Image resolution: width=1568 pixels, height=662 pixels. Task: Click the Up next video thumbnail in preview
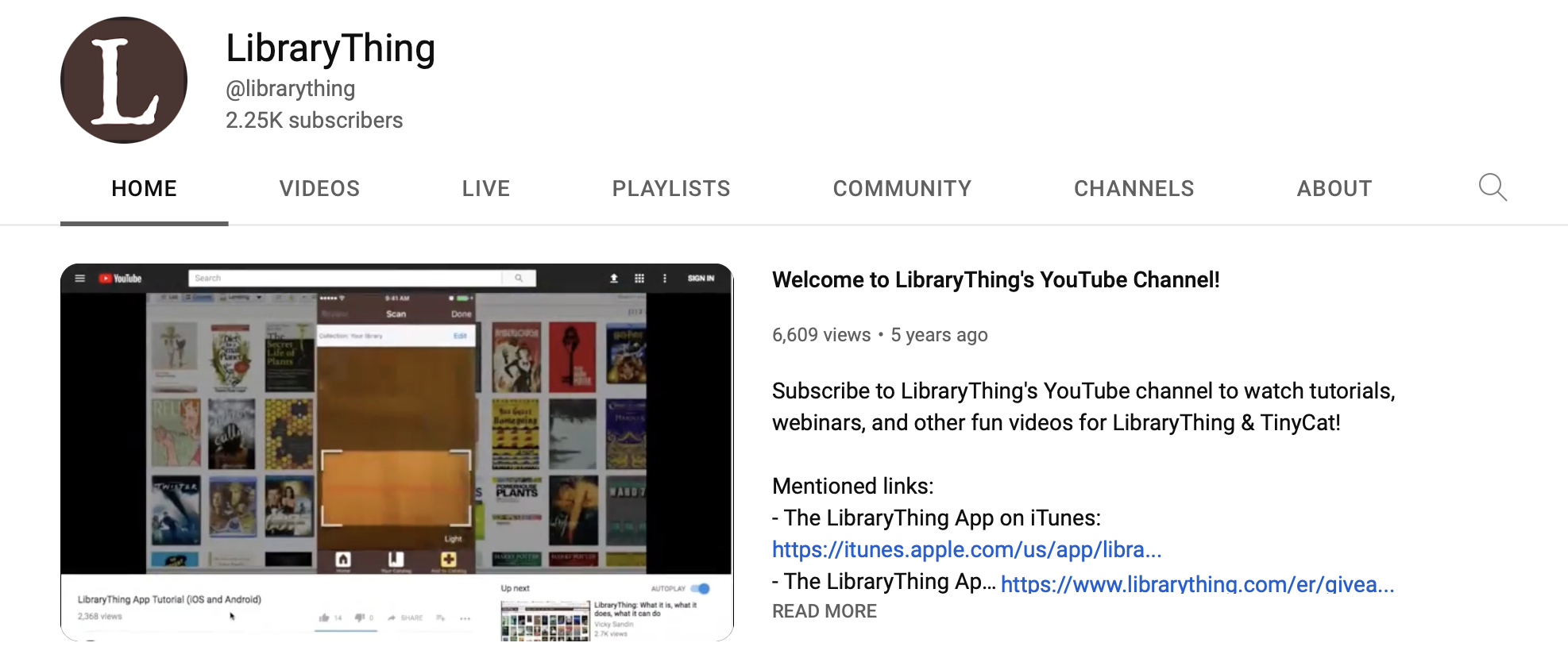tap(545, 621)
